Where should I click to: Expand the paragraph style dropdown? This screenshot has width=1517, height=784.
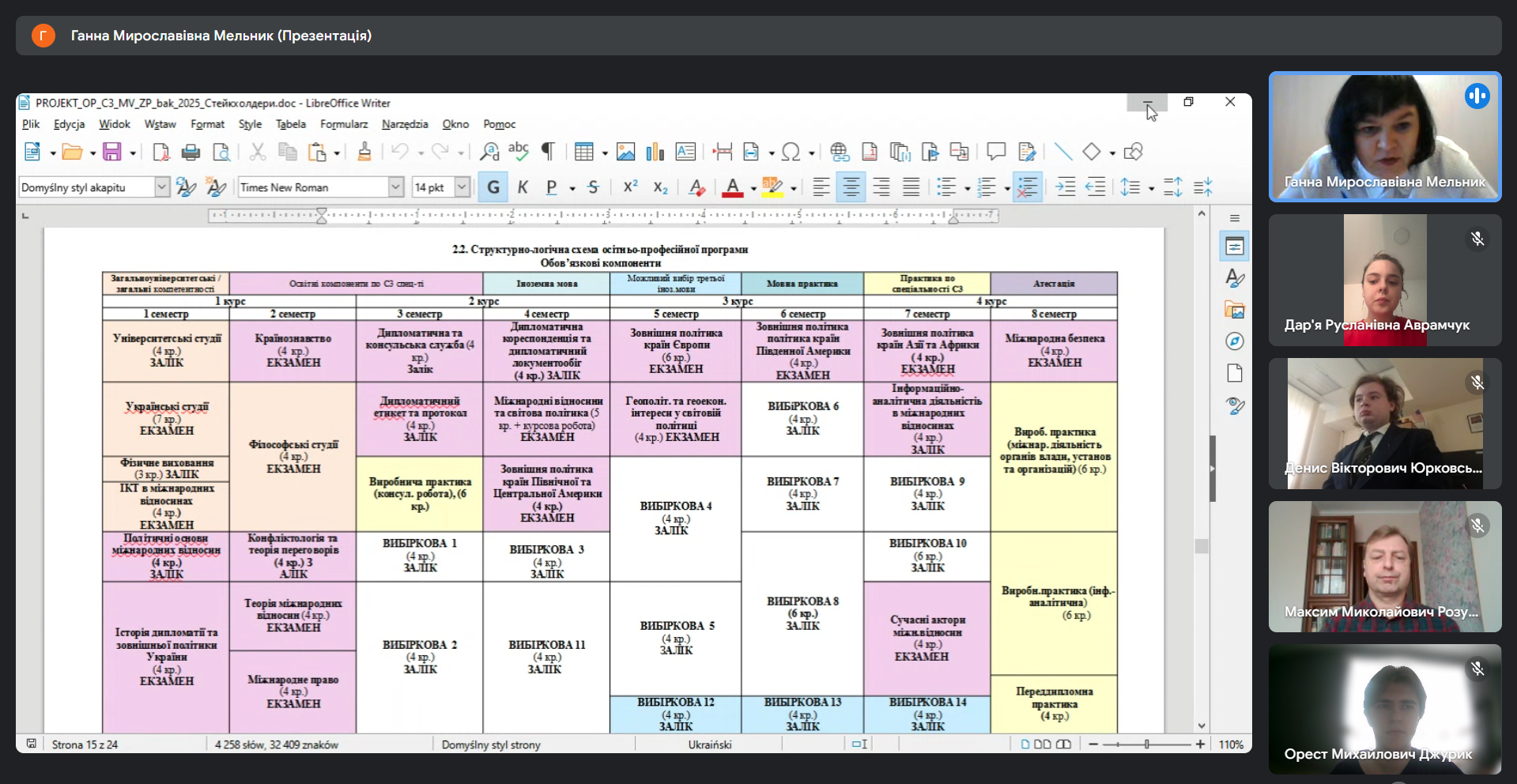(x=161, y=187)
